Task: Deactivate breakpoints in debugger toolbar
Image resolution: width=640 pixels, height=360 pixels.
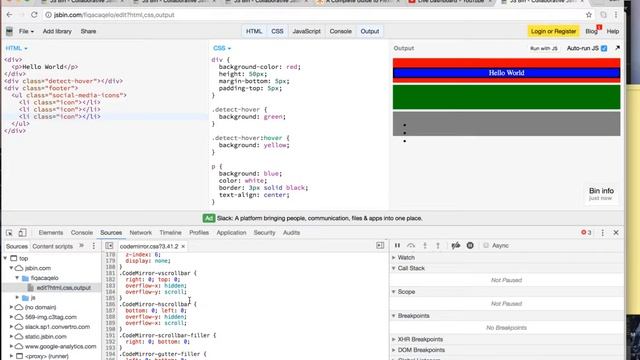Action: pyautogui.click(x=456, y=245)
